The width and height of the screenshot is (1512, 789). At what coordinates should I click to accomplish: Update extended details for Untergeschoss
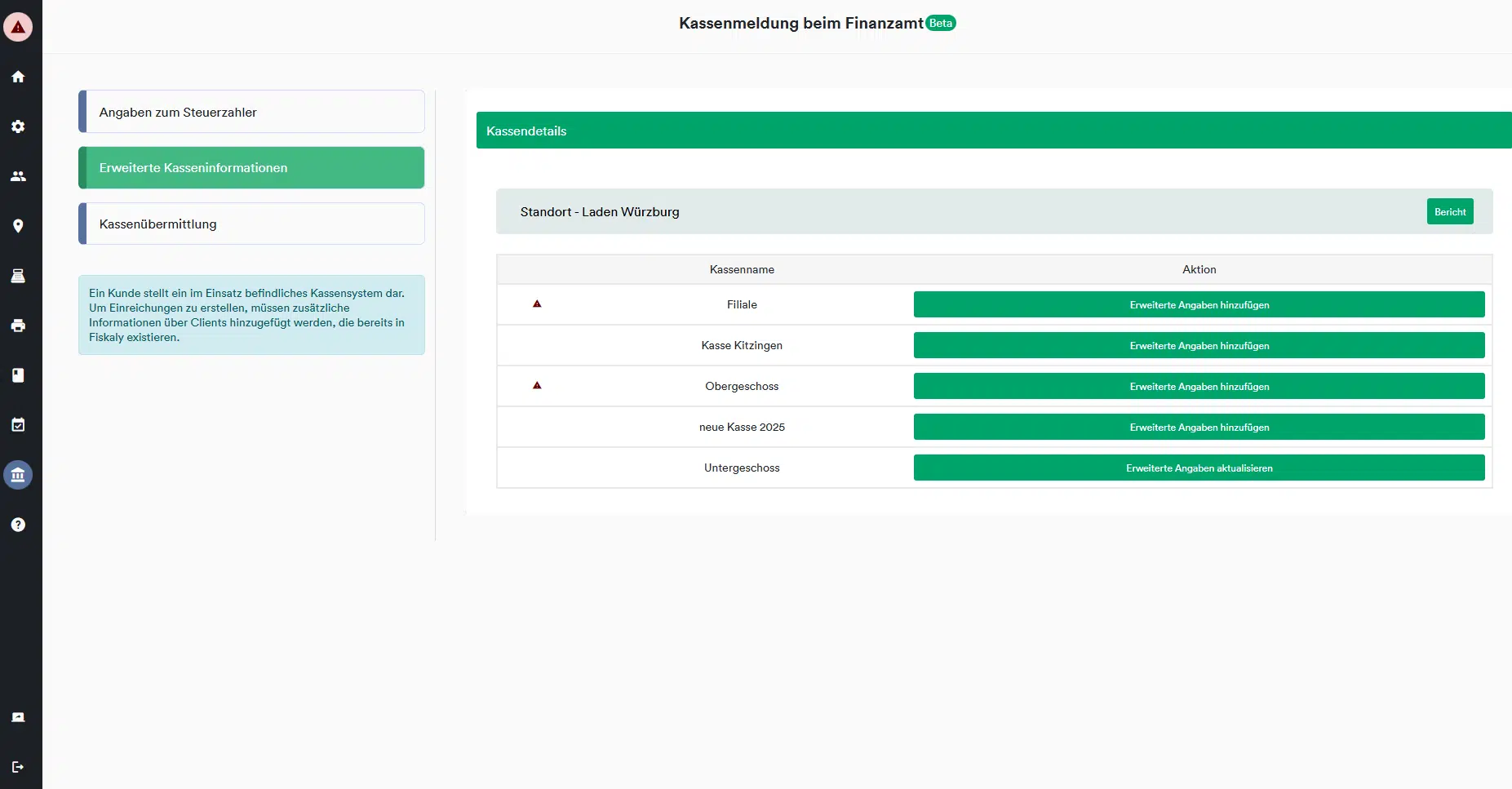[x=1199, y=468]
